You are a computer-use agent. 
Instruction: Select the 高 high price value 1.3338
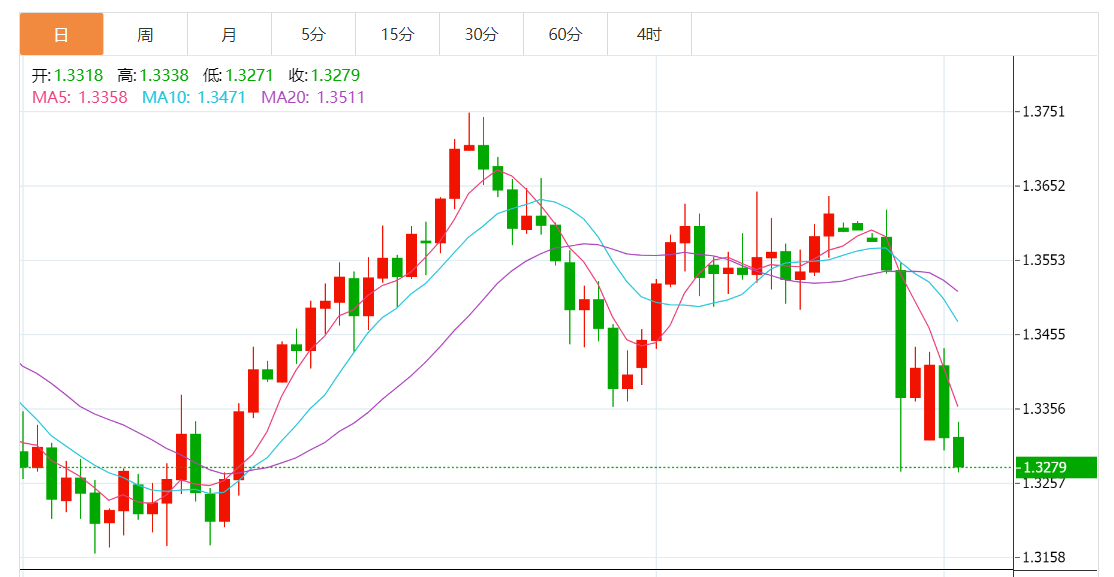click(164, 75)
